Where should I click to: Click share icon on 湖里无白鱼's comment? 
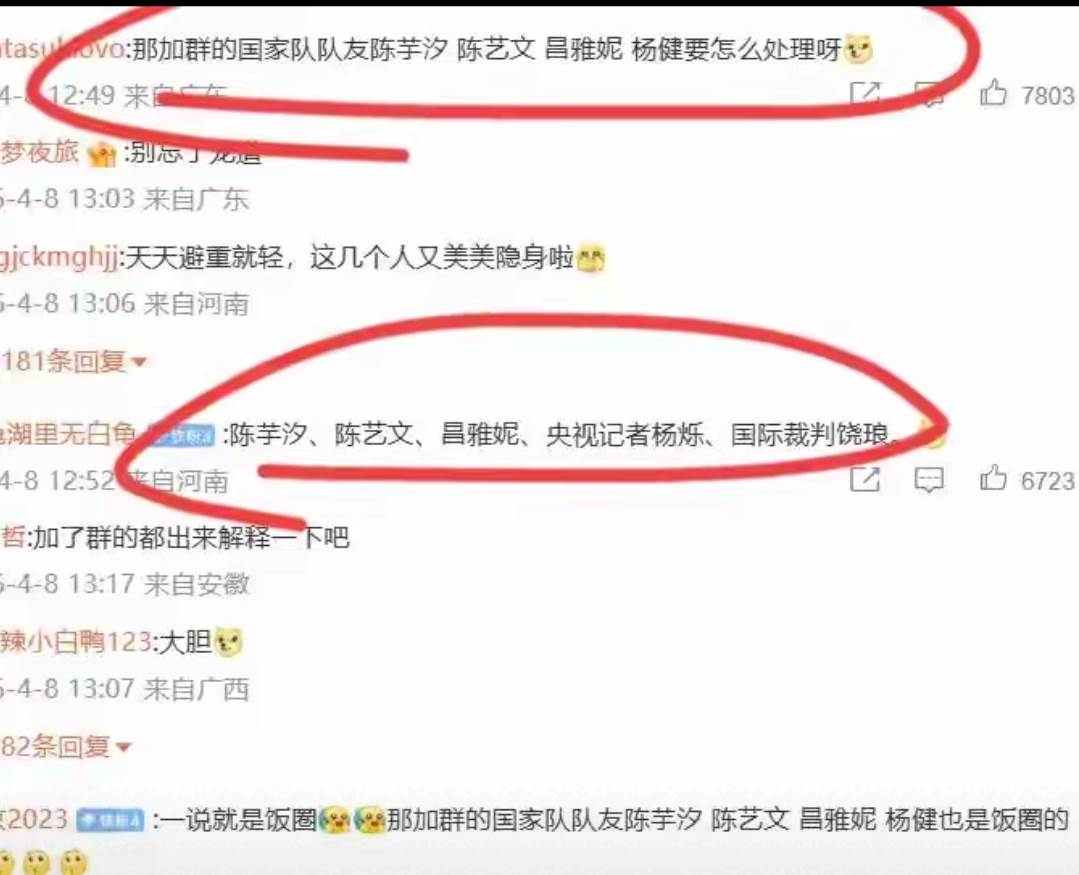tap(865, 479)
